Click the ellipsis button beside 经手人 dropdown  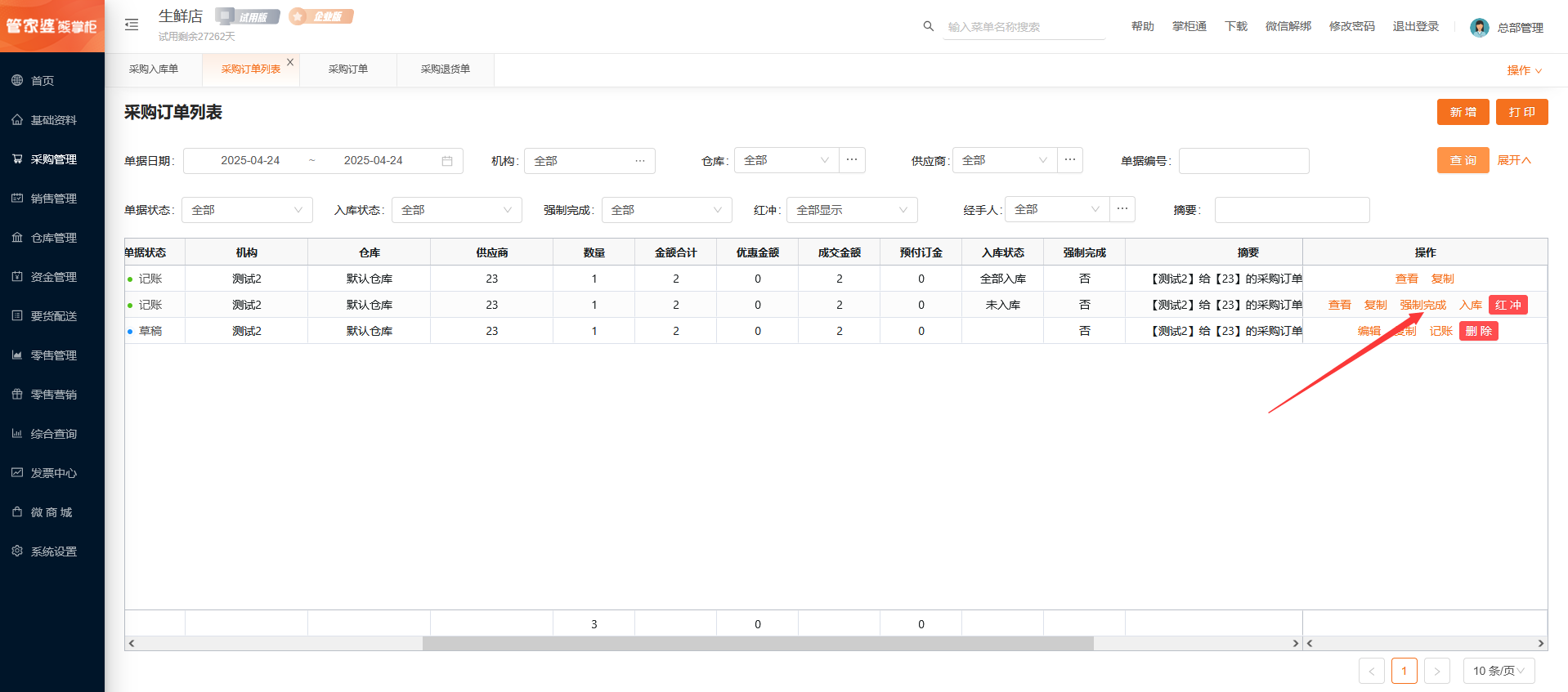(x=1122, y=209)
